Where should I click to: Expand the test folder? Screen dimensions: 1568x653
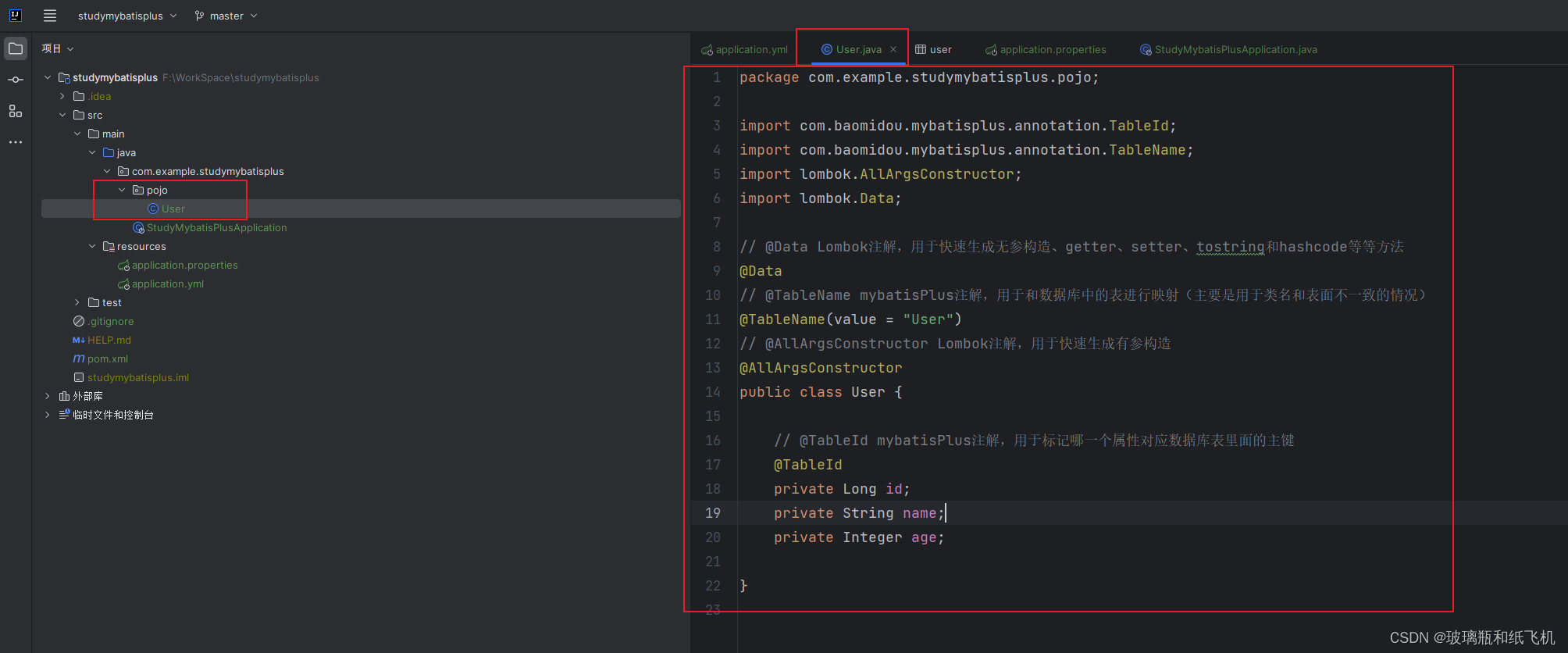point(77,302)
